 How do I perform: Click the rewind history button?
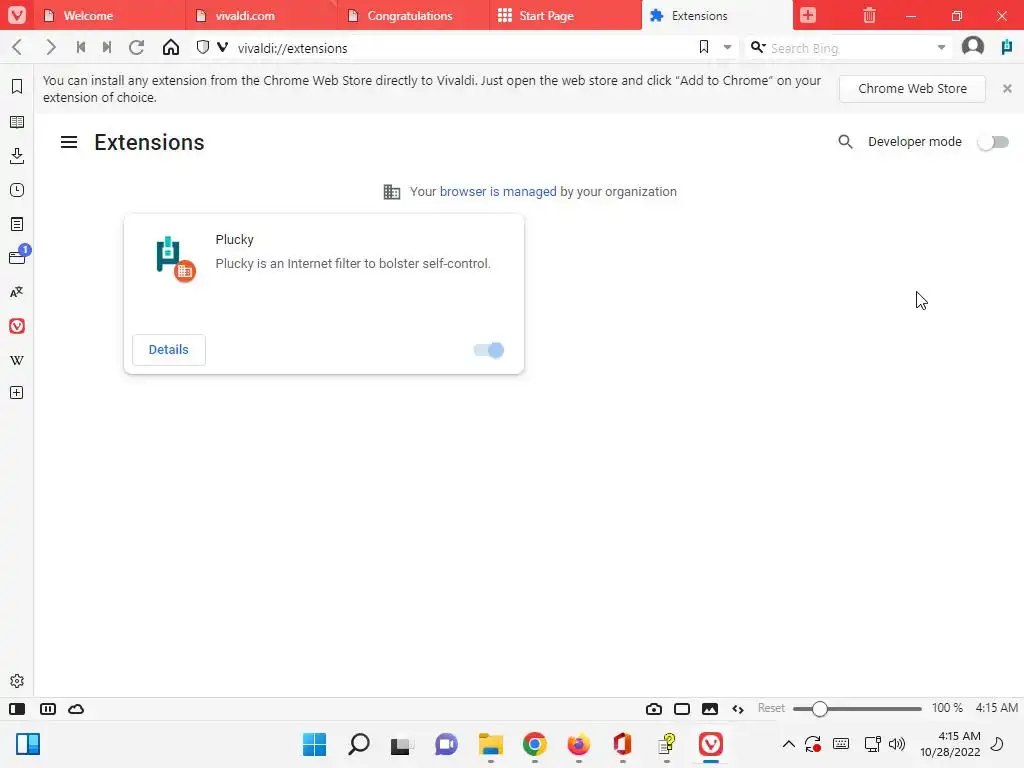[x=81, y=47]
